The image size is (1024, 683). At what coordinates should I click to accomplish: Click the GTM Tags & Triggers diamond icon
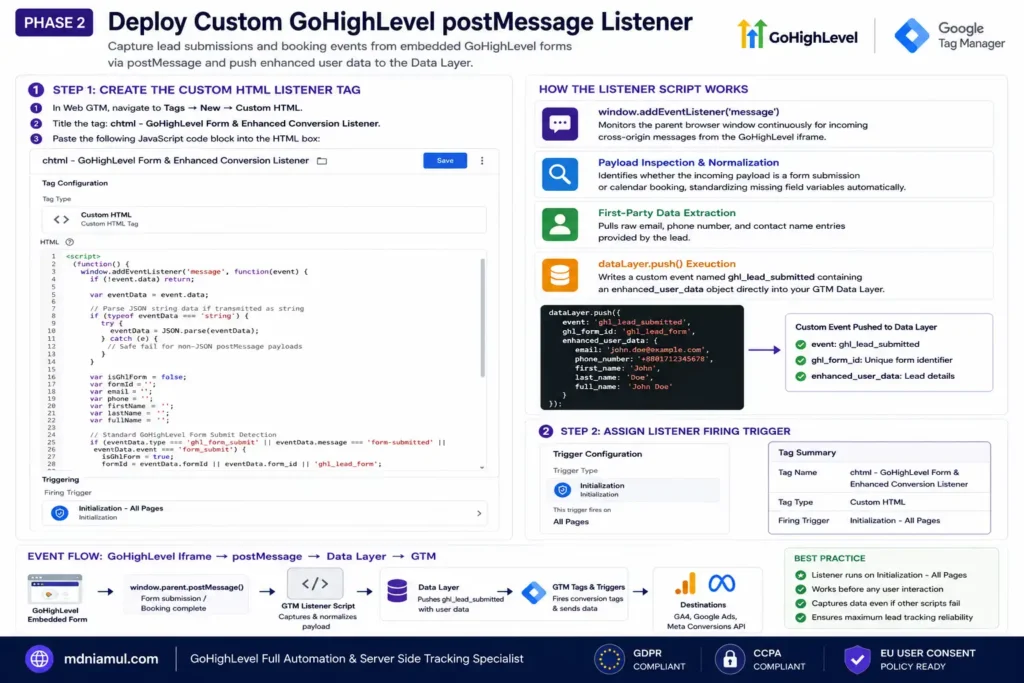tap(534, 593)
